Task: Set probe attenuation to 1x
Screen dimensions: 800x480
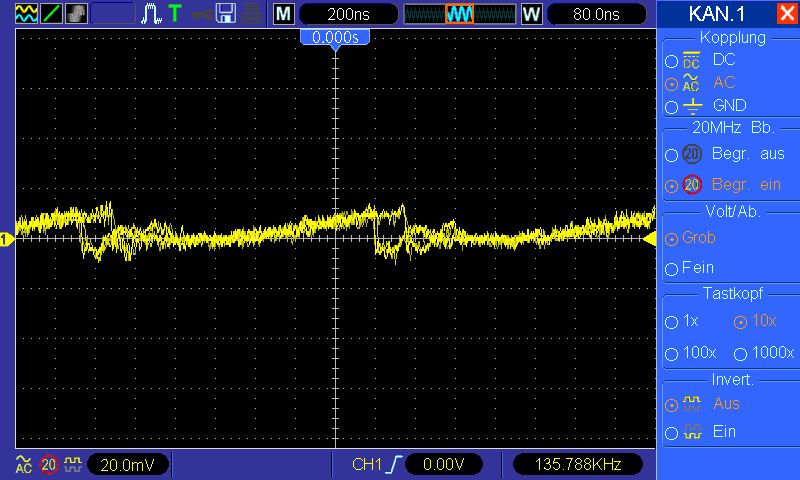Action: pos(672,322)
